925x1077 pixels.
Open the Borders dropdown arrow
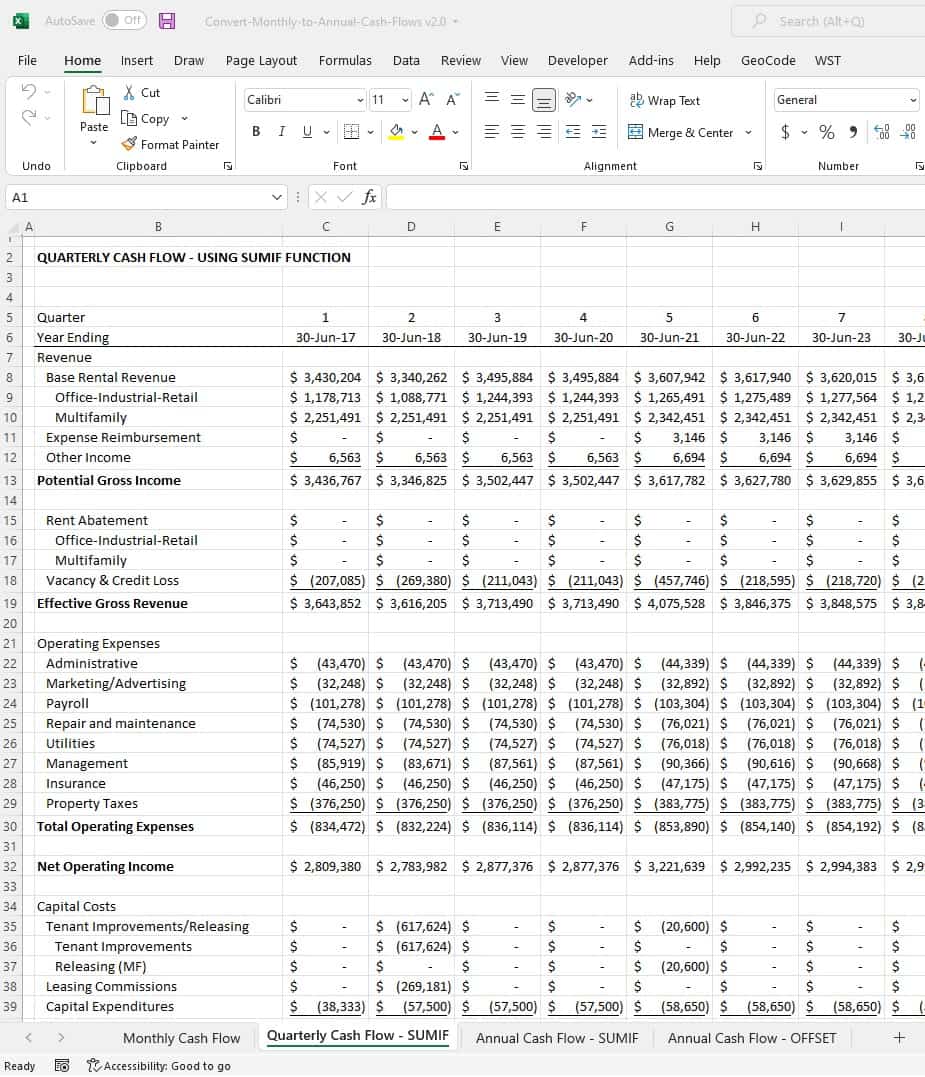371,132
